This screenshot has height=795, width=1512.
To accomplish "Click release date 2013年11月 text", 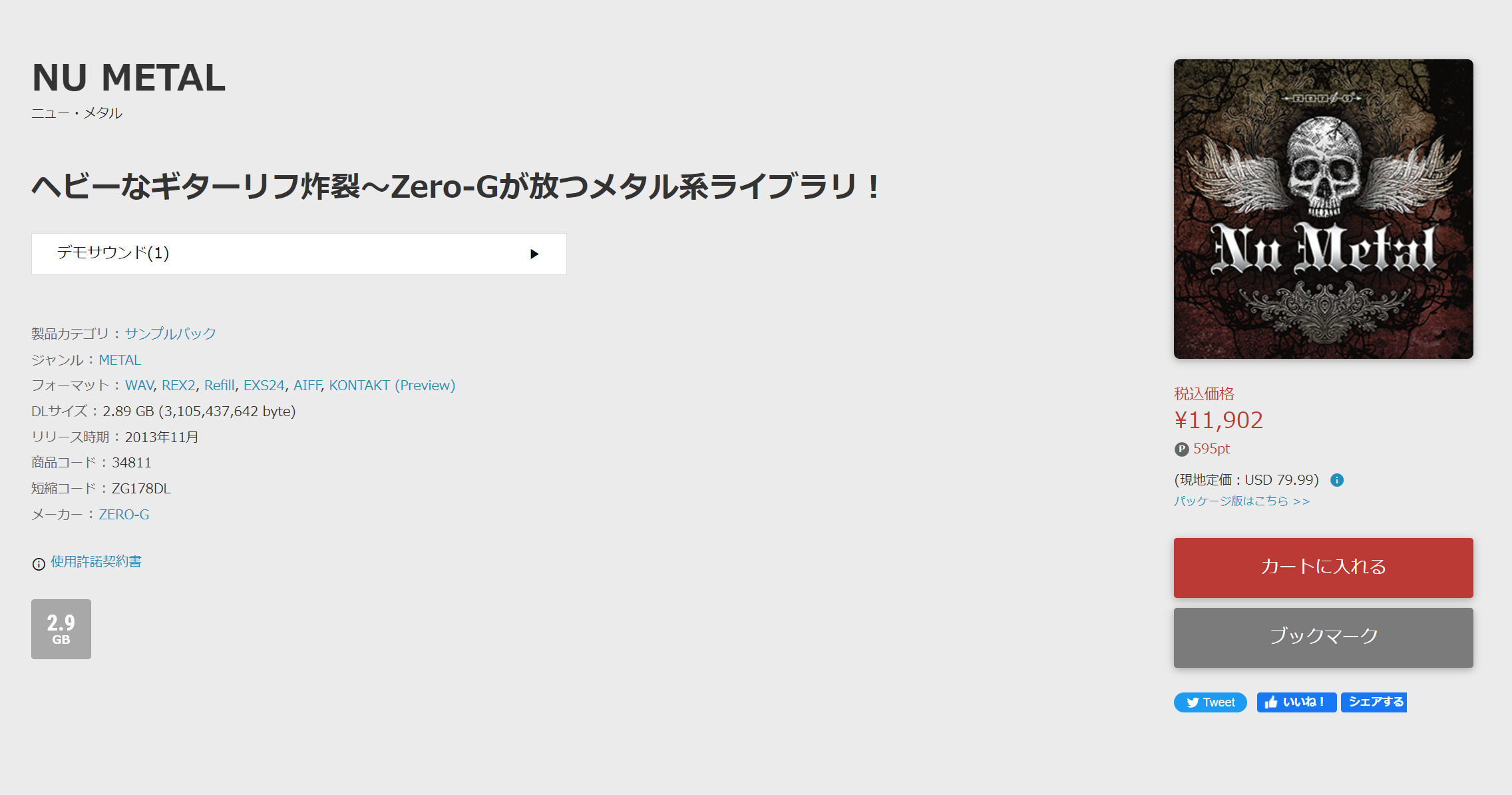I will (x=162, y=437).
